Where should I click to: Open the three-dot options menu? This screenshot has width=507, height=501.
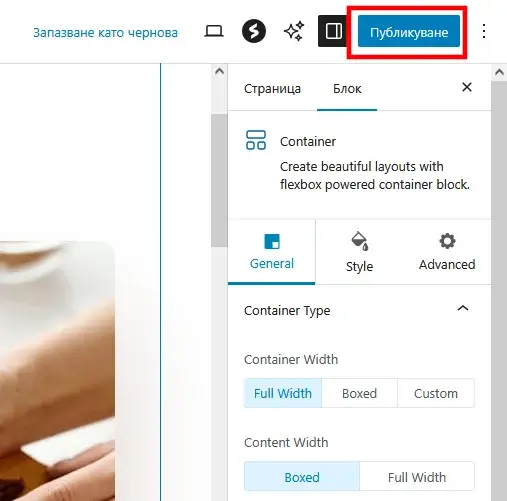click(x=484, y=31)
